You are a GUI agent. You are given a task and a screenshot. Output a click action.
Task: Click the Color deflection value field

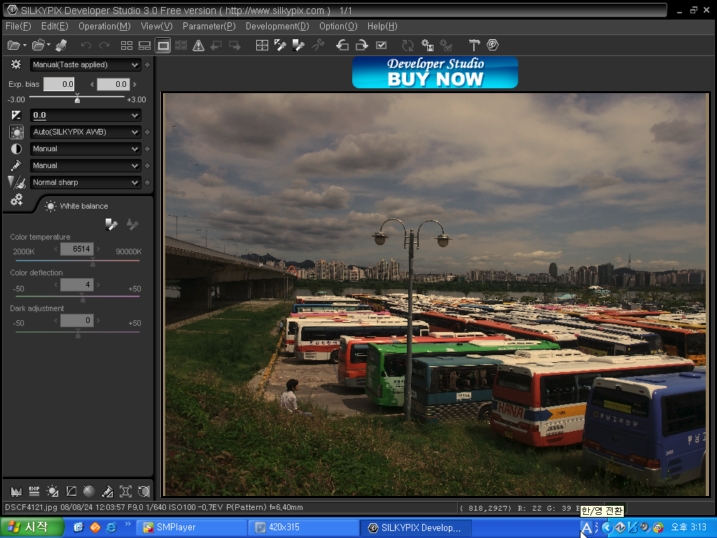(x=77, y=285)
